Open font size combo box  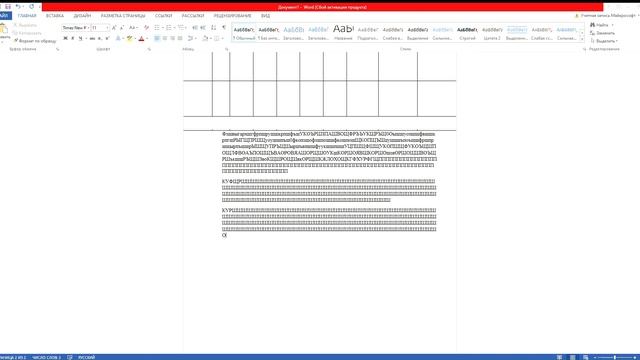(100, 28)
